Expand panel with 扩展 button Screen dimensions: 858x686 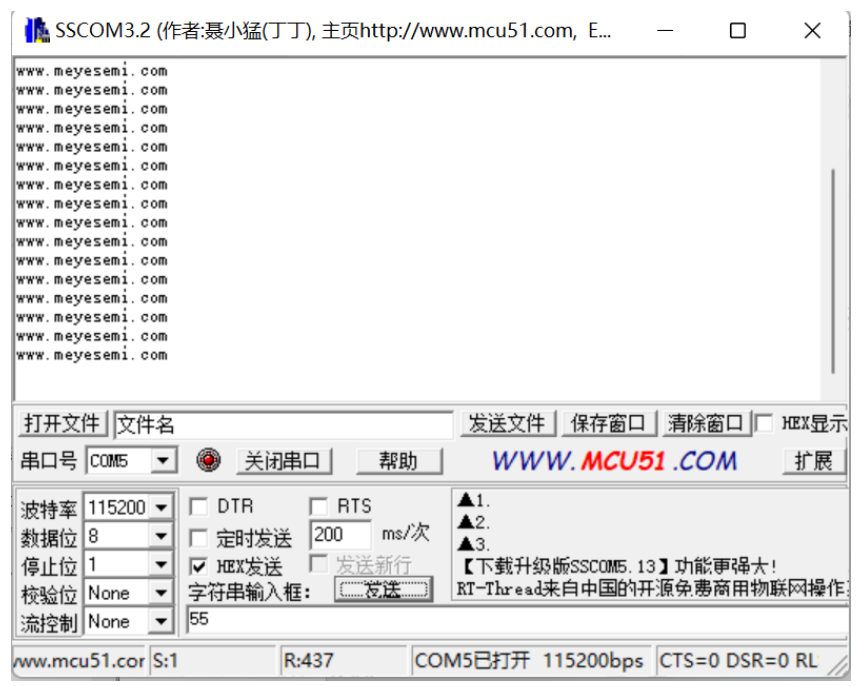pyautogui.click(x=814, y=461)
